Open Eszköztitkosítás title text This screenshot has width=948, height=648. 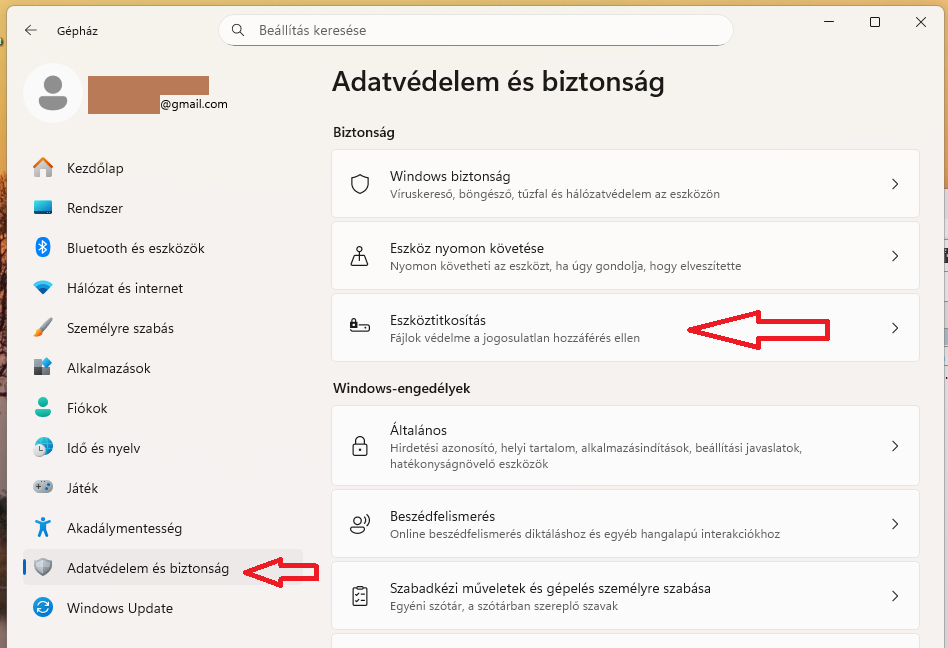[438, 320]
